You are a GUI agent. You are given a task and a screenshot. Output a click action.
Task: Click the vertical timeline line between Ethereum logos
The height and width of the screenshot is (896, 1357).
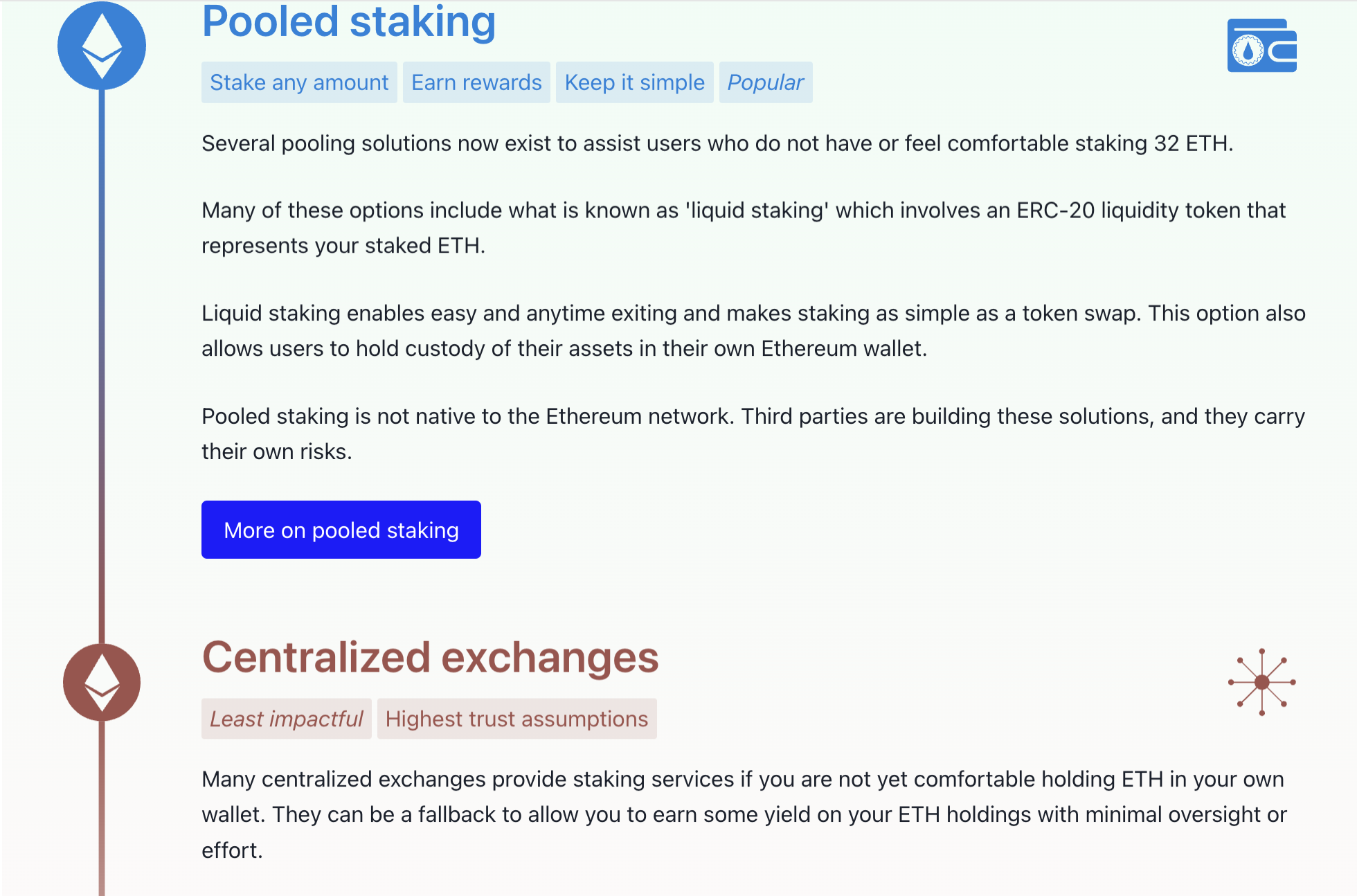coord(102,367)
